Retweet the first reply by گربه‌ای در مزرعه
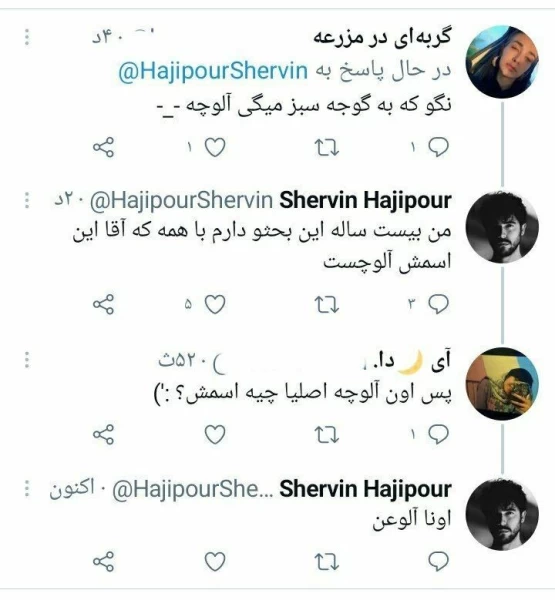Viewport: 555px width, 600px height. tap(326, 148)
